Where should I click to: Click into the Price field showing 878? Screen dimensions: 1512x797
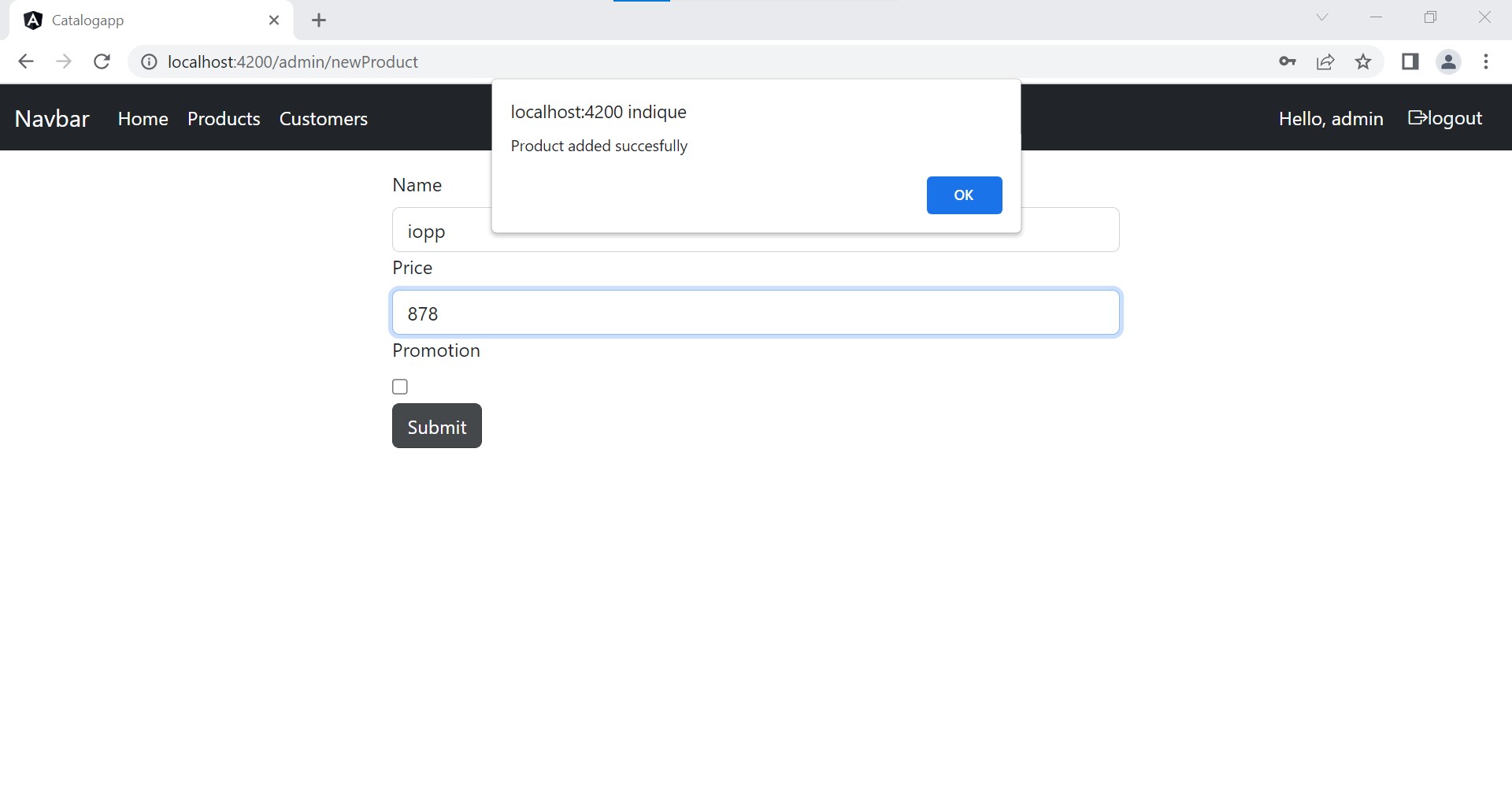click(756, 313)
